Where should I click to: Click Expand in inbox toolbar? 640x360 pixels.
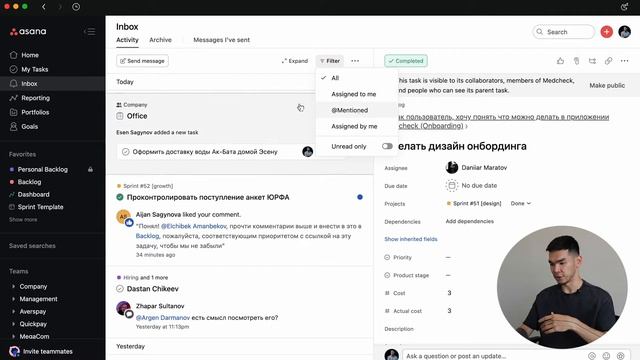[x=295, y=61]
